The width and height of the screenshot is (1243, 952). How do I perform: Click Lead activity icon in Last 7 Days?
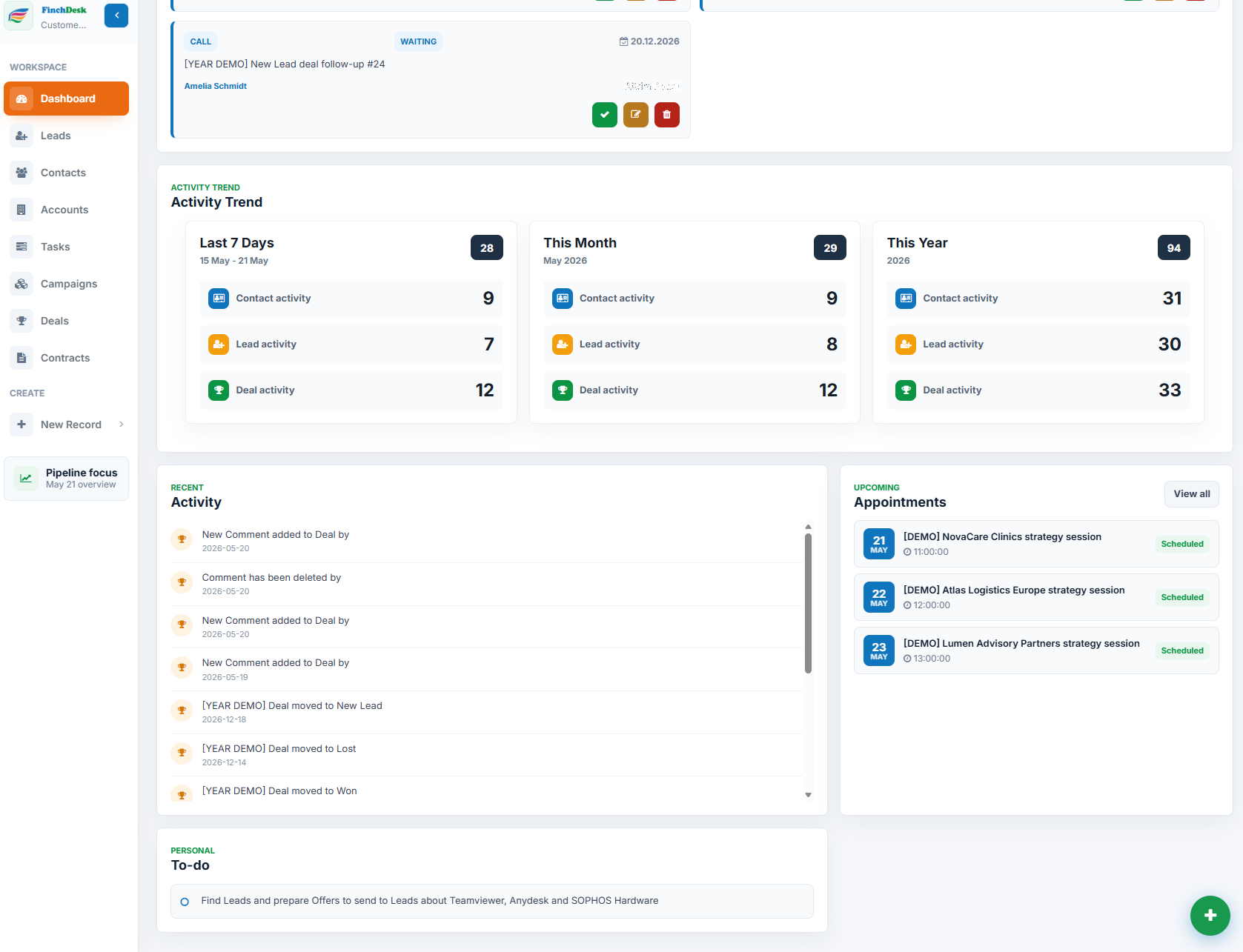219,344
